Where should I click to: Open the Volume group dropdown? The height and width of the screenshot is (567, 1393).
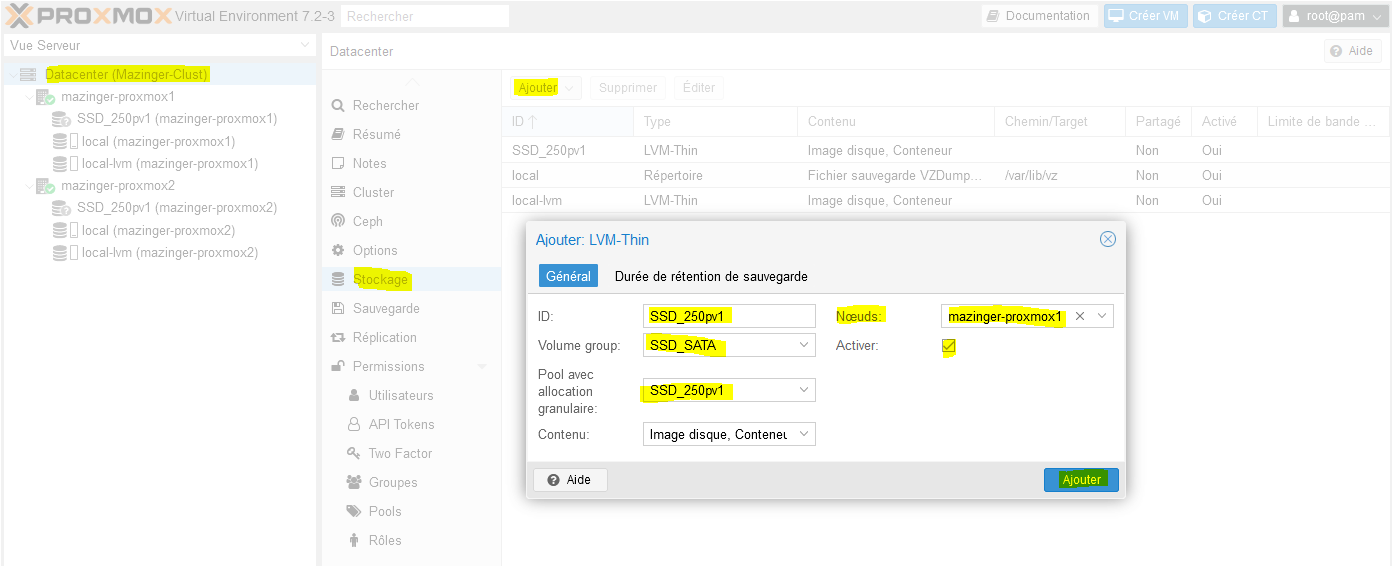pyautogui.click(x=804, y=346)
